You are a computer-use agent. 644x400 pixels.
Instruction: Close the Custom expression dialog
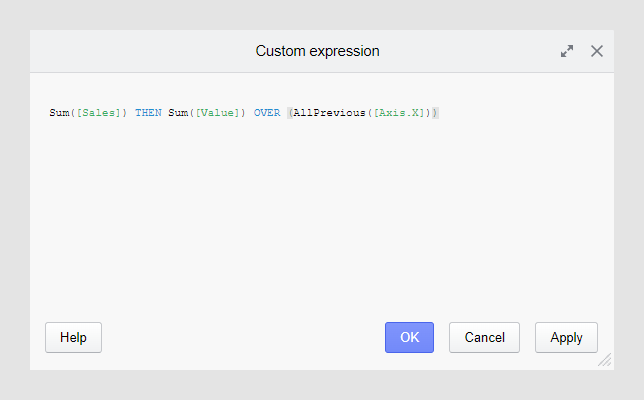(597, 51)
